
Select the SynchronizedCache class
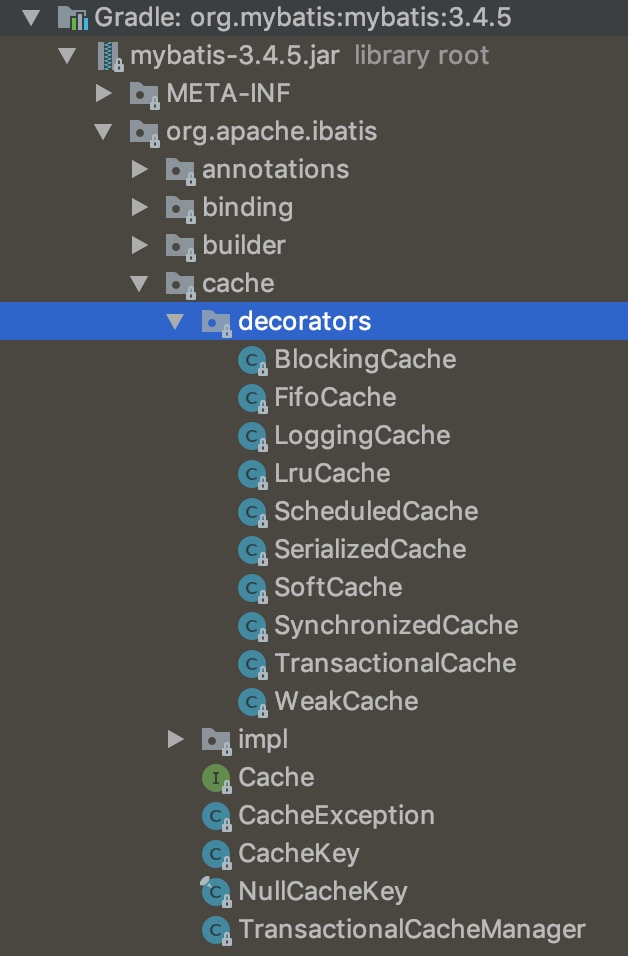396,625
